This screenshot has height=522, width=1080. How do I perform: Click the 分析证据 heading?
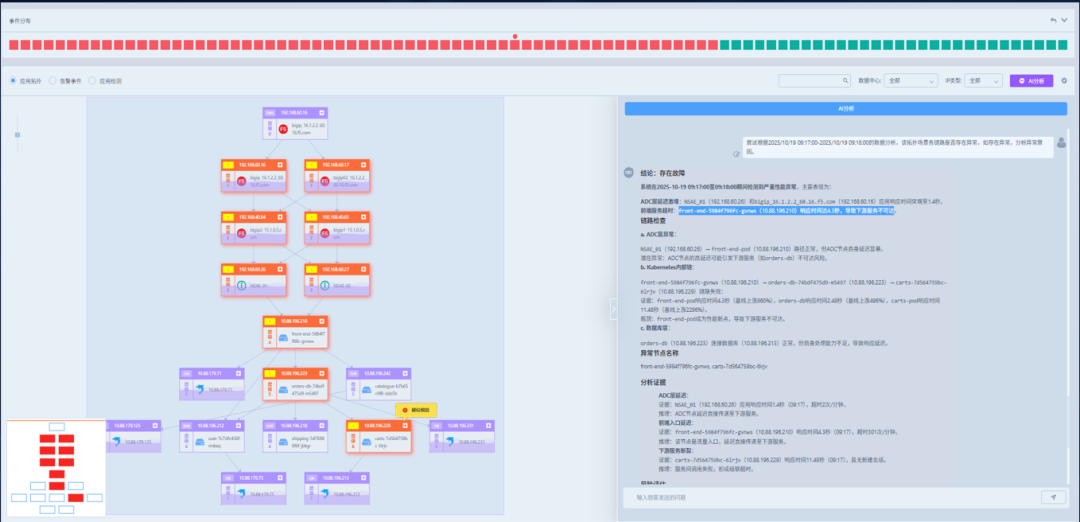pyautogui.click(x=653, y=381)
